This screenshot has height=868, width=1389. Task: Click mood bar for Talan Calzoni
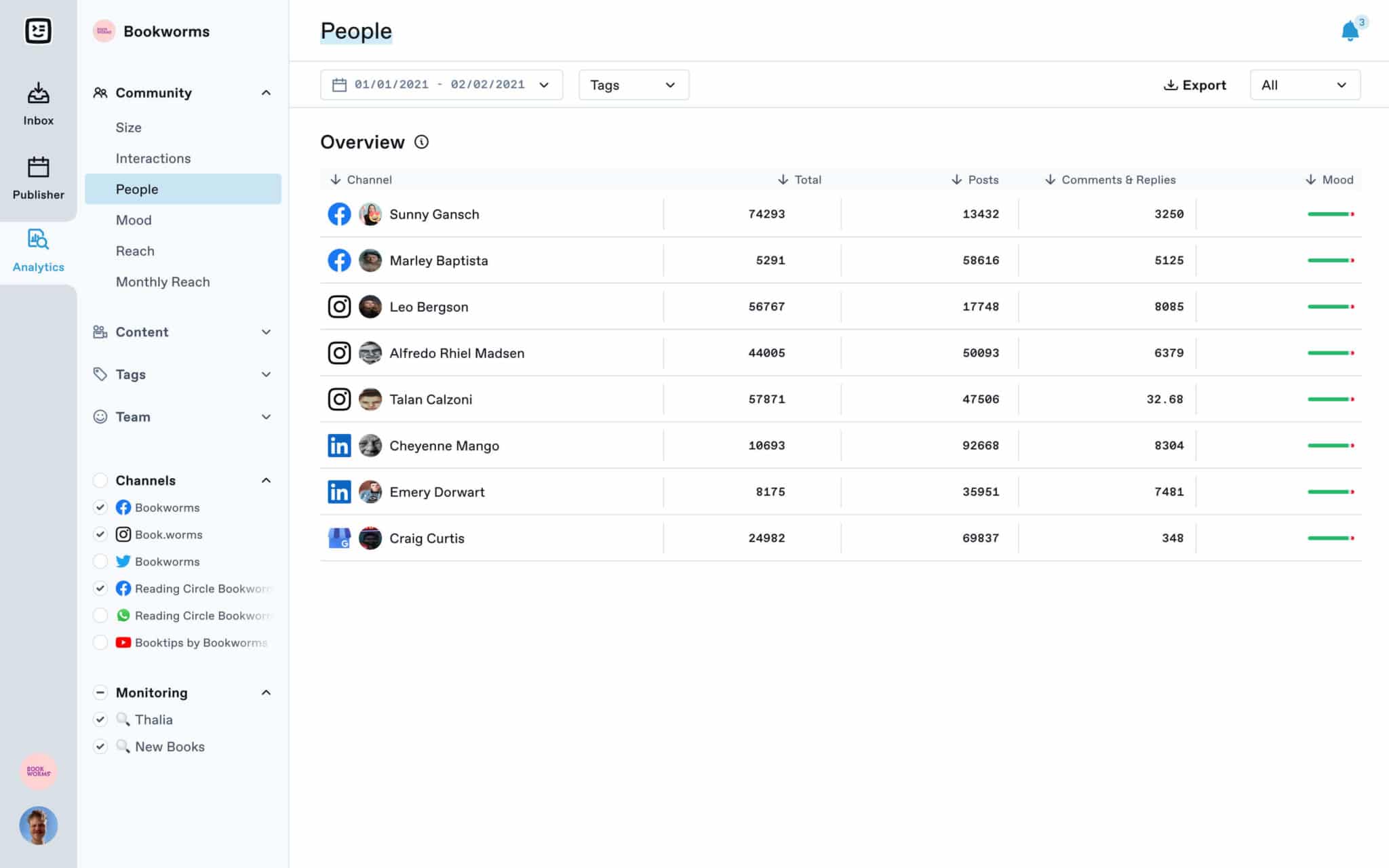point(1331,399)
